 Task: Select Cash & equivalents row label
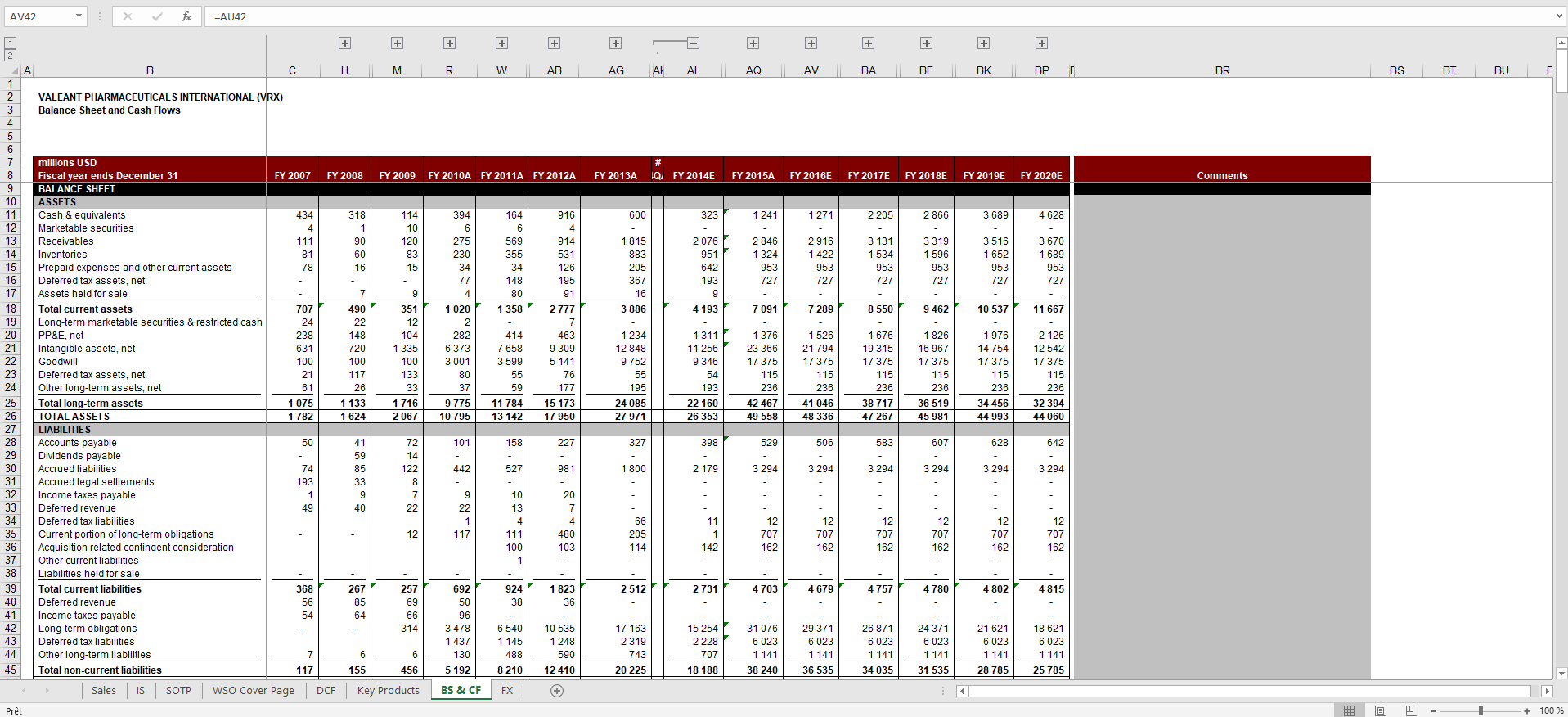coord(82,215)
